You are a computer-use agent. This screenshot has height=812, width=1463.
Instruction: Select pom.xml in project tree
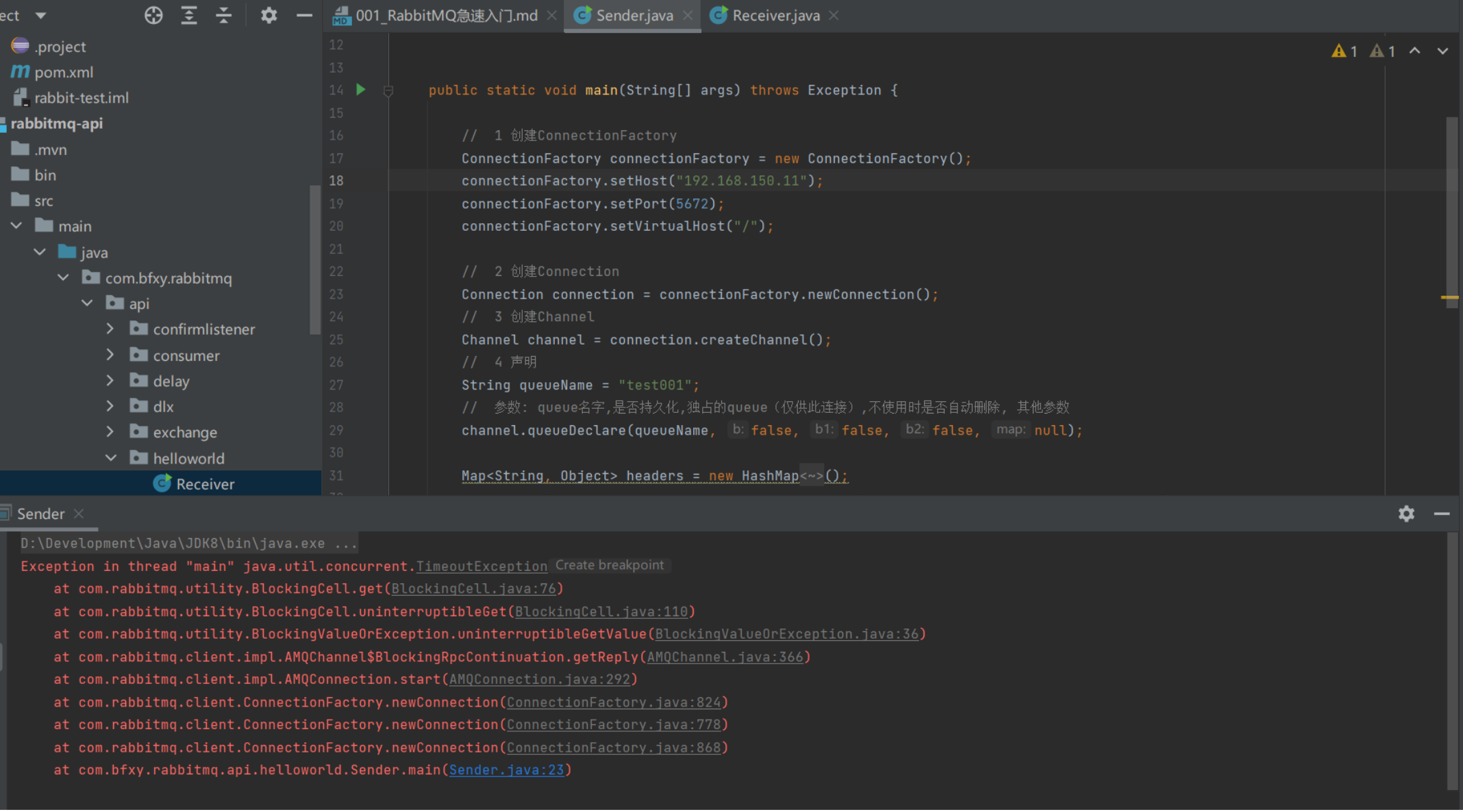coord(64,72)
